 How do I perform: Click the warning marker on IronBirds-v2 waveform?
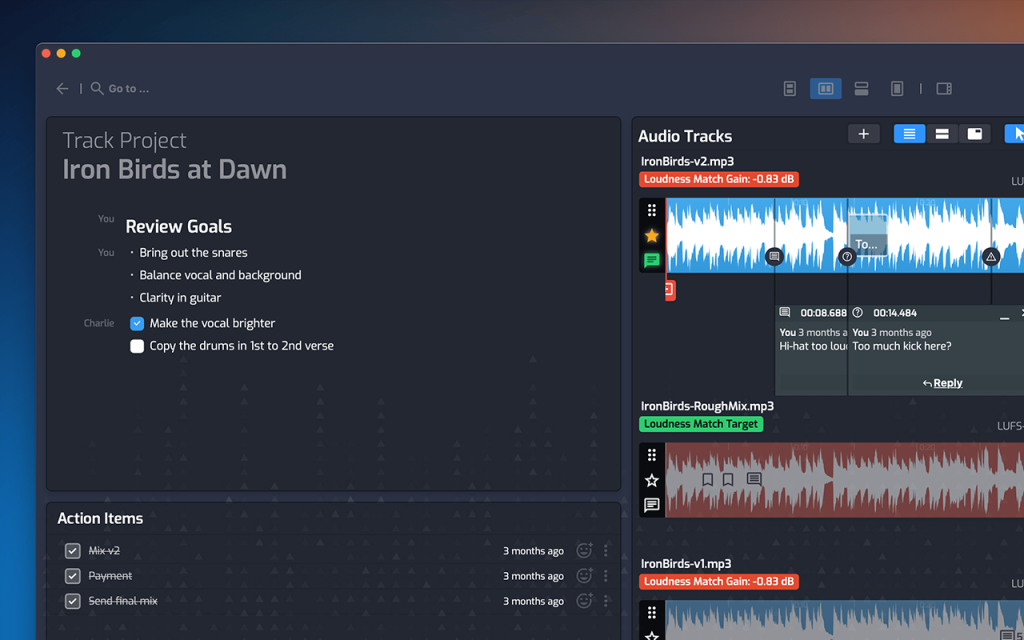tap(991, 257)
